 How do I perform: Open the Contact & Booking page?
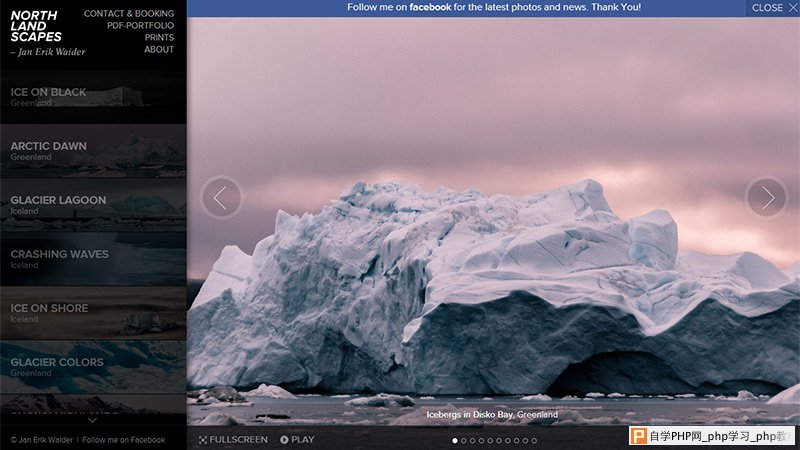129,14
